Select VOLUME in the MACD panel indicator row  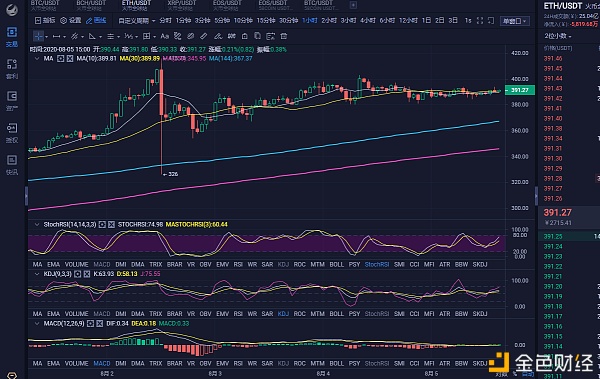77,363
